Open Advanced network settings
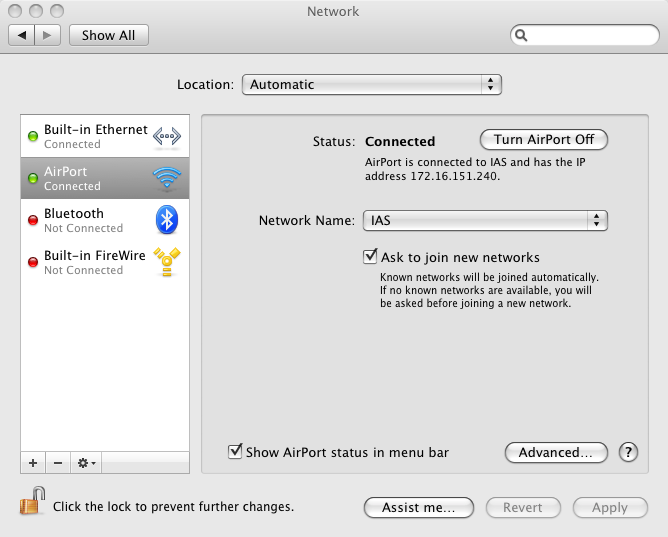Screen dimensions: 668x537 pyautogui.click(x=556, y=452)
